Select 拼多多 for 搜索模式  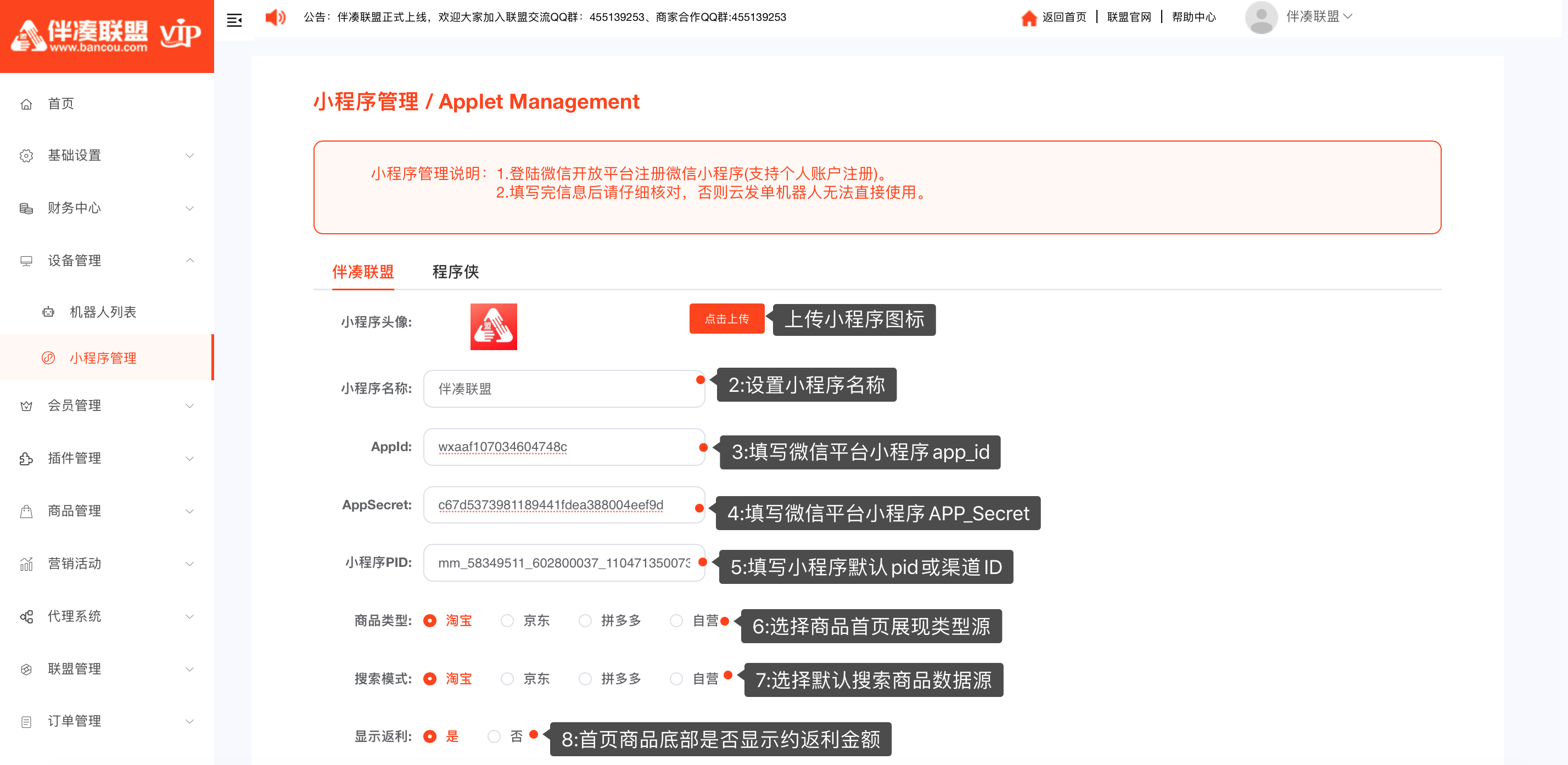[x=585, y=679]
